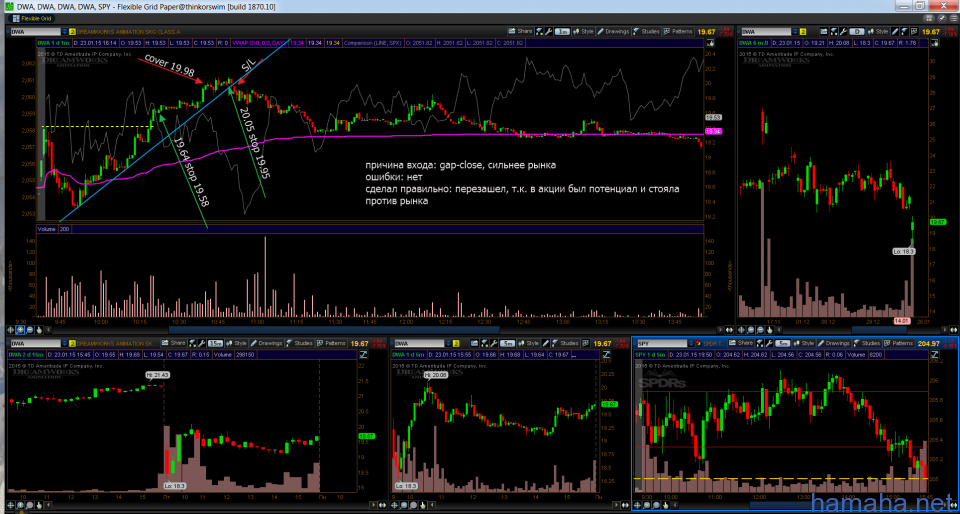
Task: Click pan crosshair icon under main chart
Action: click(x=10, y=330)
